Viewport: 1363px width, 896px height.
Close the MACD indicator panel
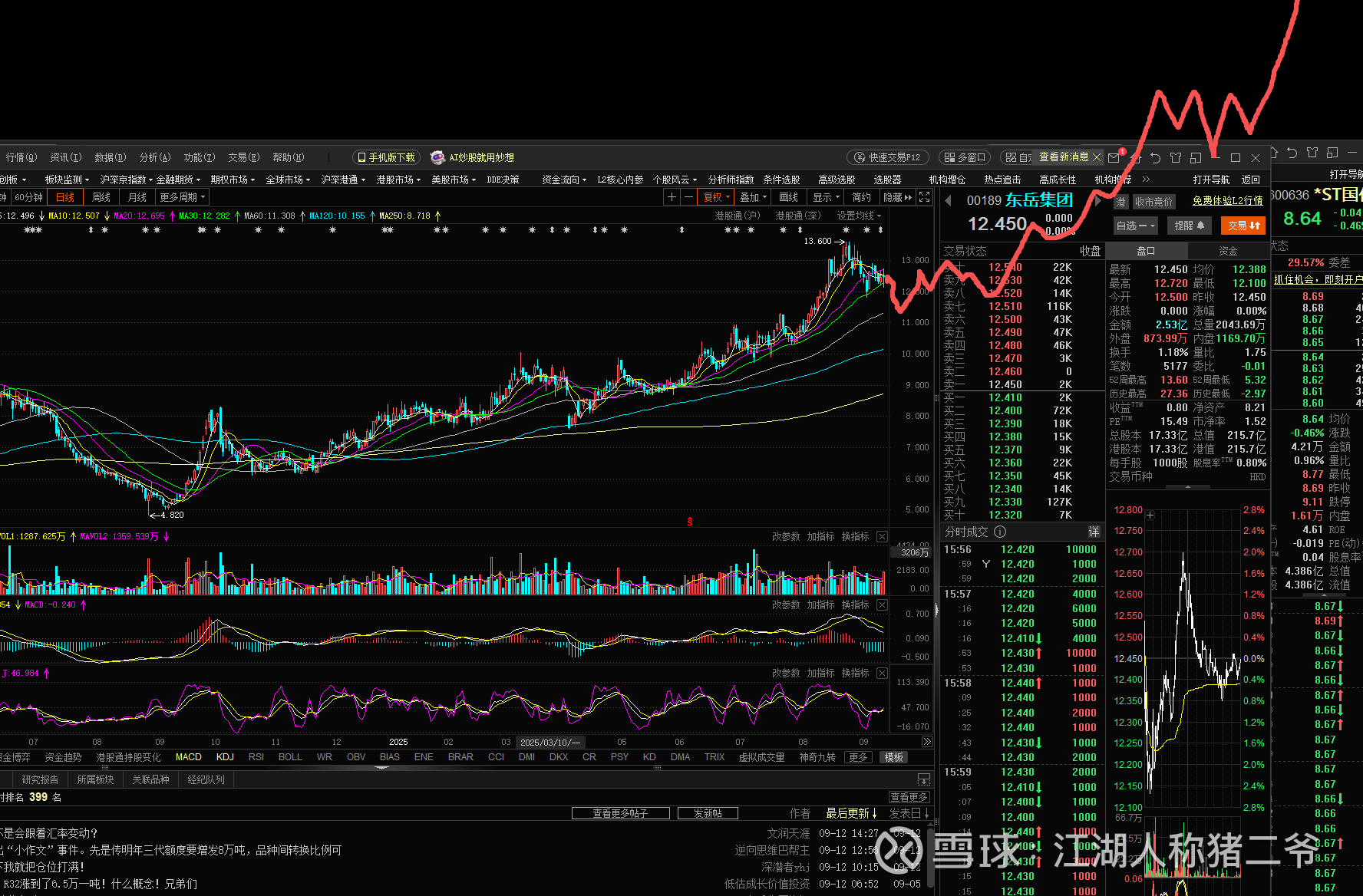[x=883, y=604]
